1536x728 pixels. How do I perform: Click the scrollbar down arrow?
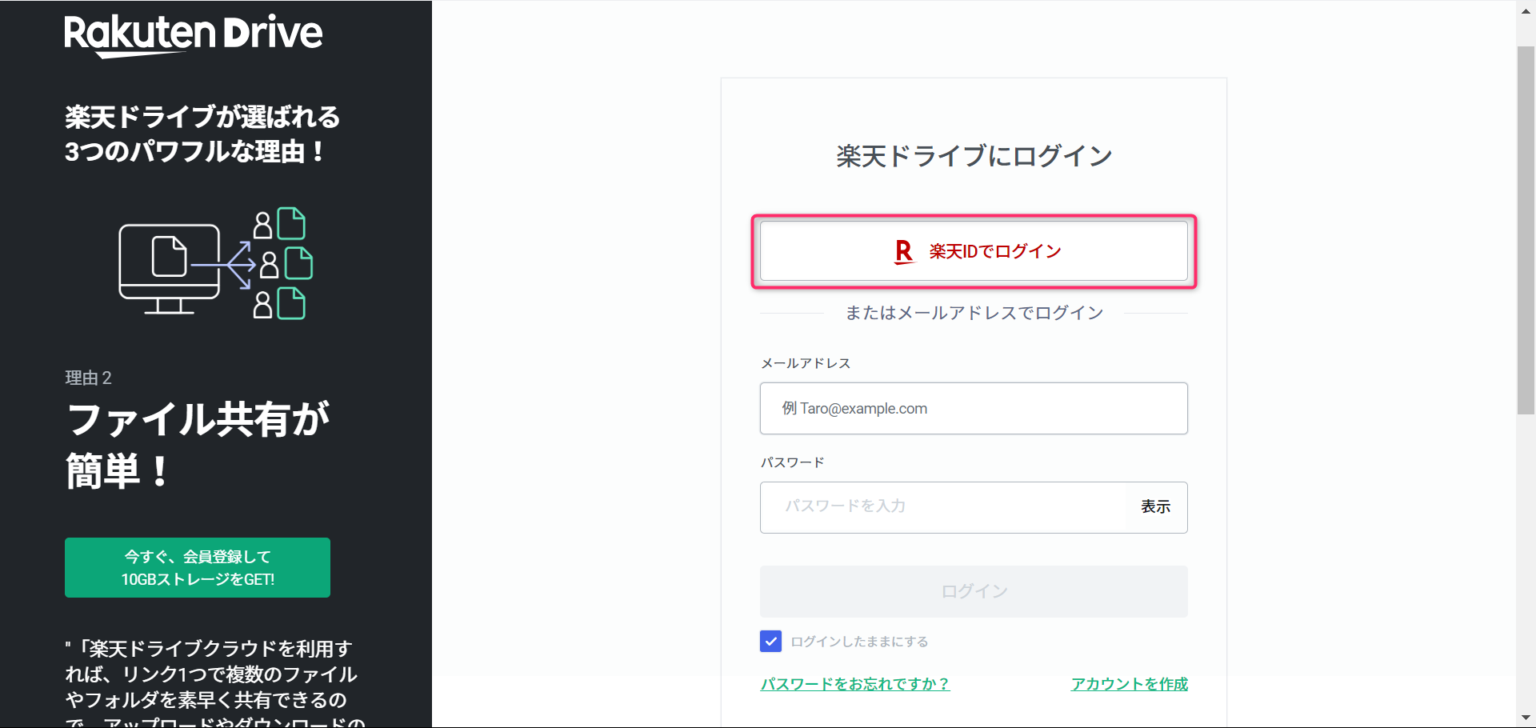click(x=1528, y=719)
